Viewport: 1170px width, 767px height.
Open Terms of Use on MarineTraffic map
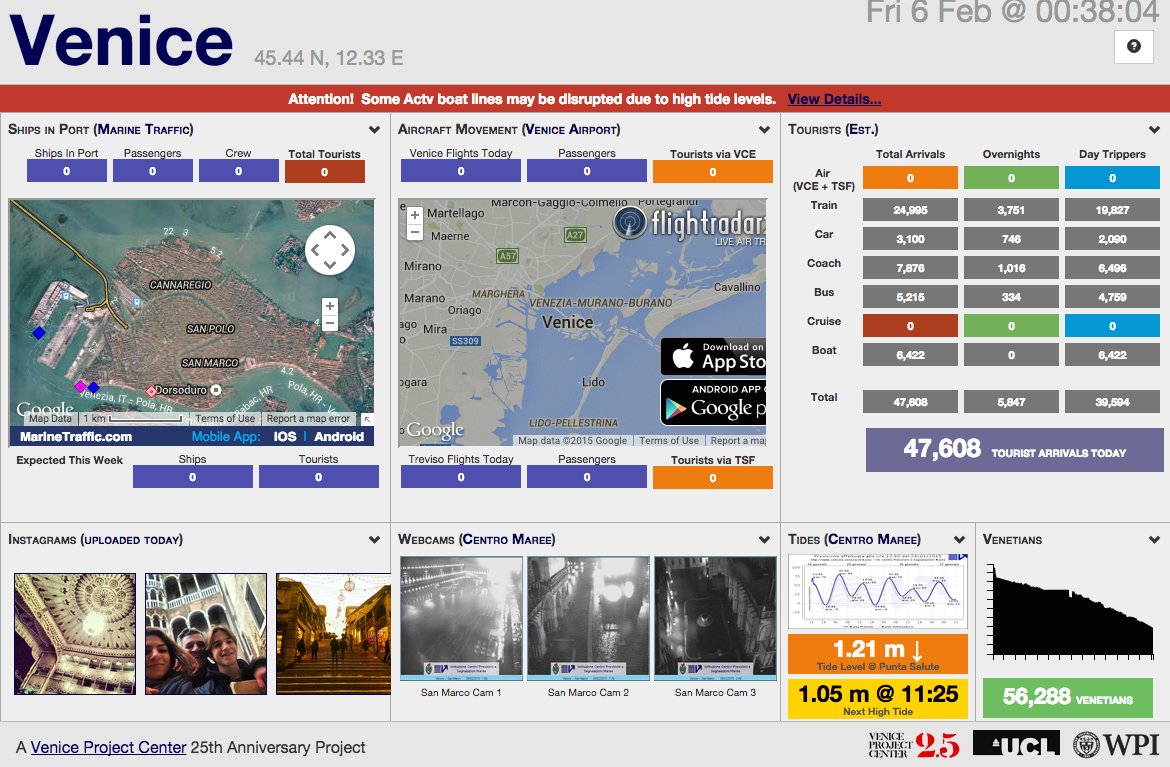click(x=225, y=419)
